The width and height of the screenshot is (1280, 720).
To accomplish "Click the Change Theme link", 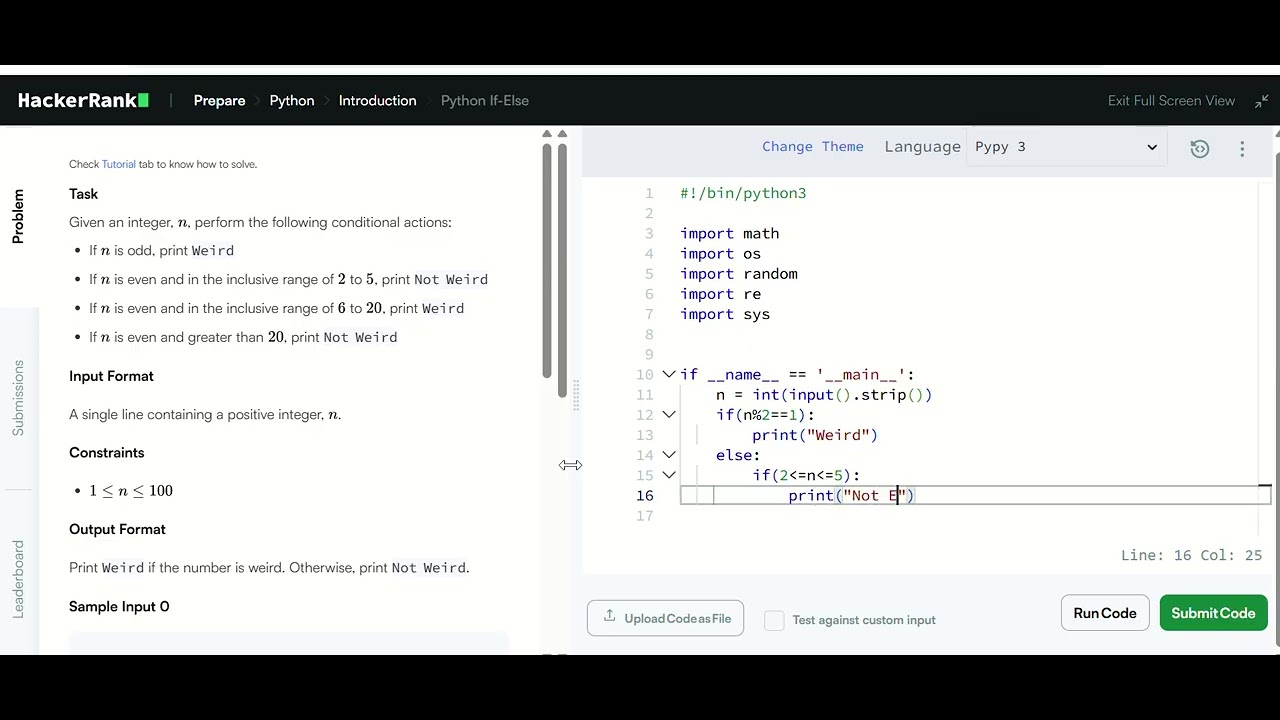I will [x=812, y=146].
